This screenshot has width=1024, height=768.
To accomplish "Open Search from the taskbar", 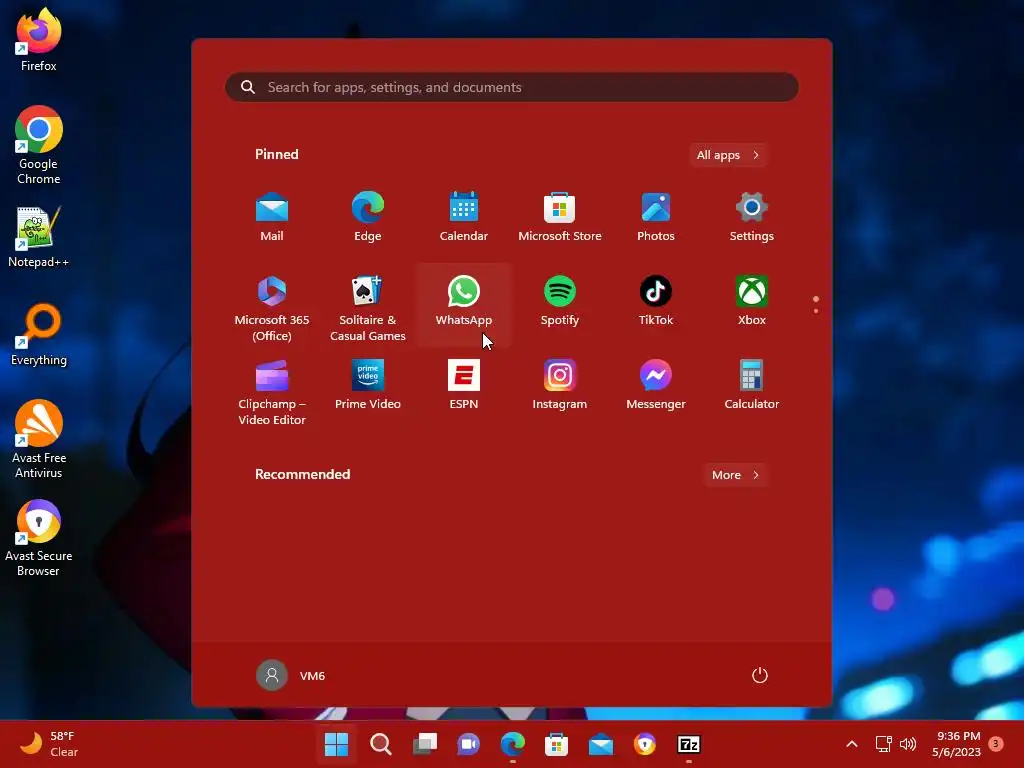I will coord(381,744).
